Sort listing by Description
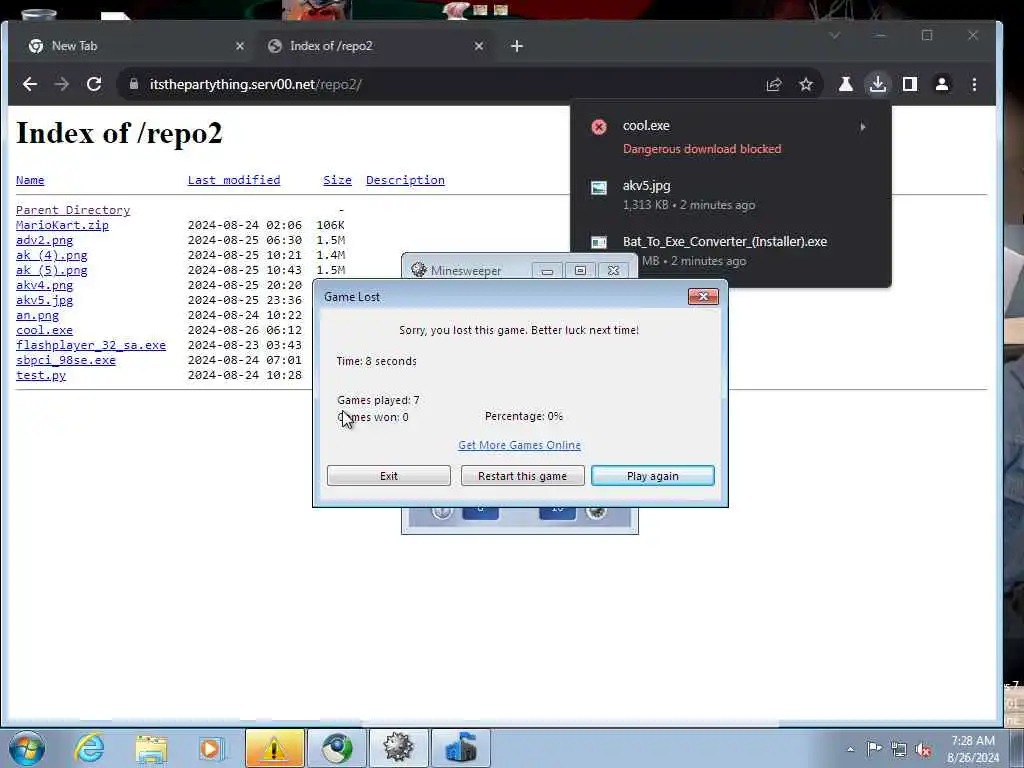1024x768 pixels. coord(405,180)
